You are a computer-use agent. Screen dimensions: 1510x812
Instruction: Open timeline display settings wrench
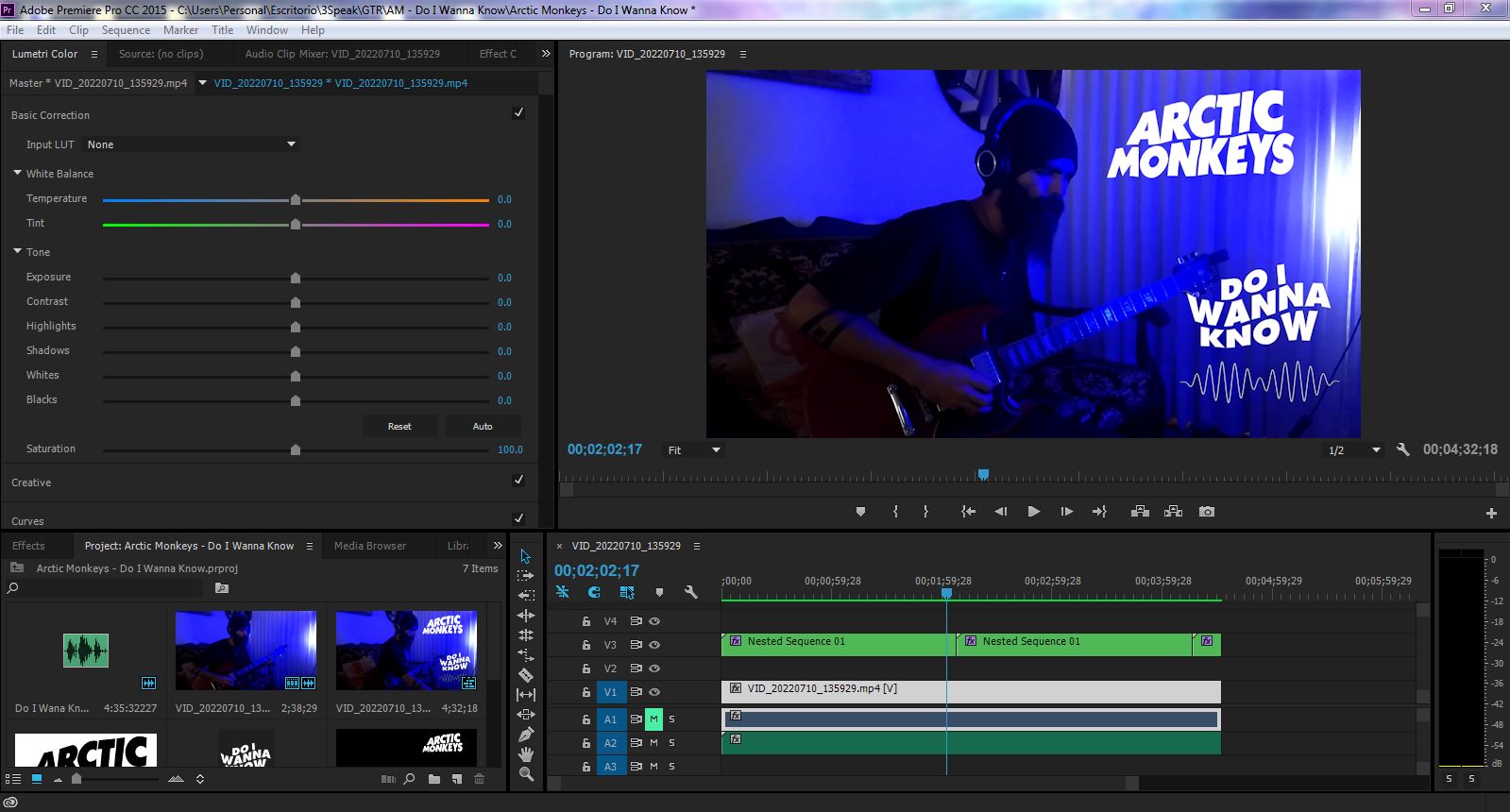click(690, 592)
